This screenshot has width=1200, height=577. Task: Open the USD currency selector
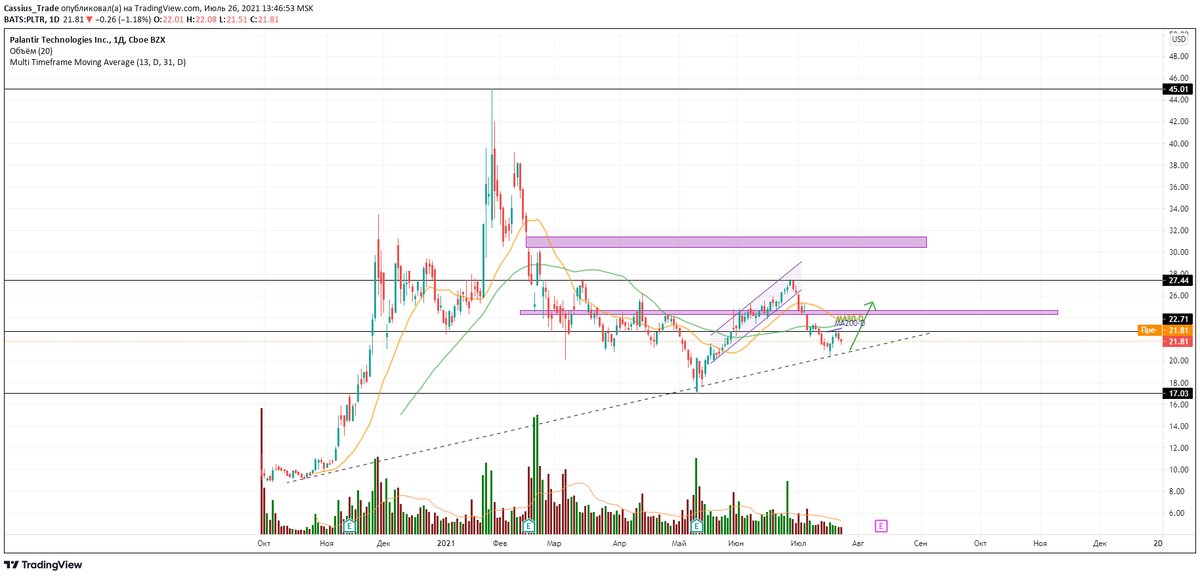coord(1178,39)
